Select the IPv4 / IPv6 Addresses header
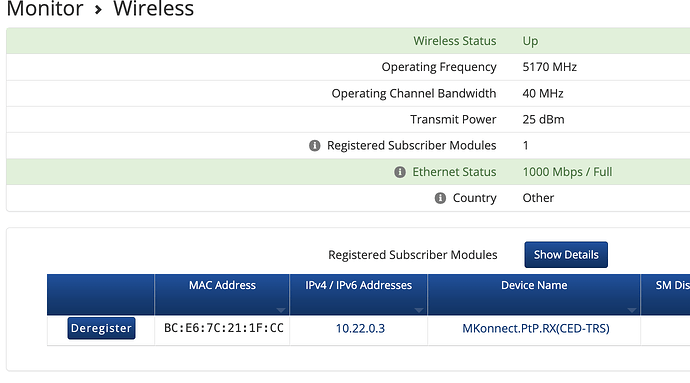The image size is (690, 383). click(358, 294)
